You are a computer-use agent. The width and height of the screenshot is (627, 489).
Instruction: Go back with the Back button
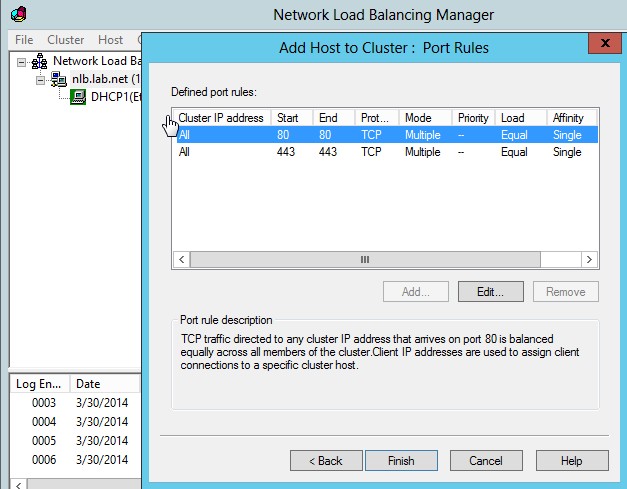(x=326, y=461)
